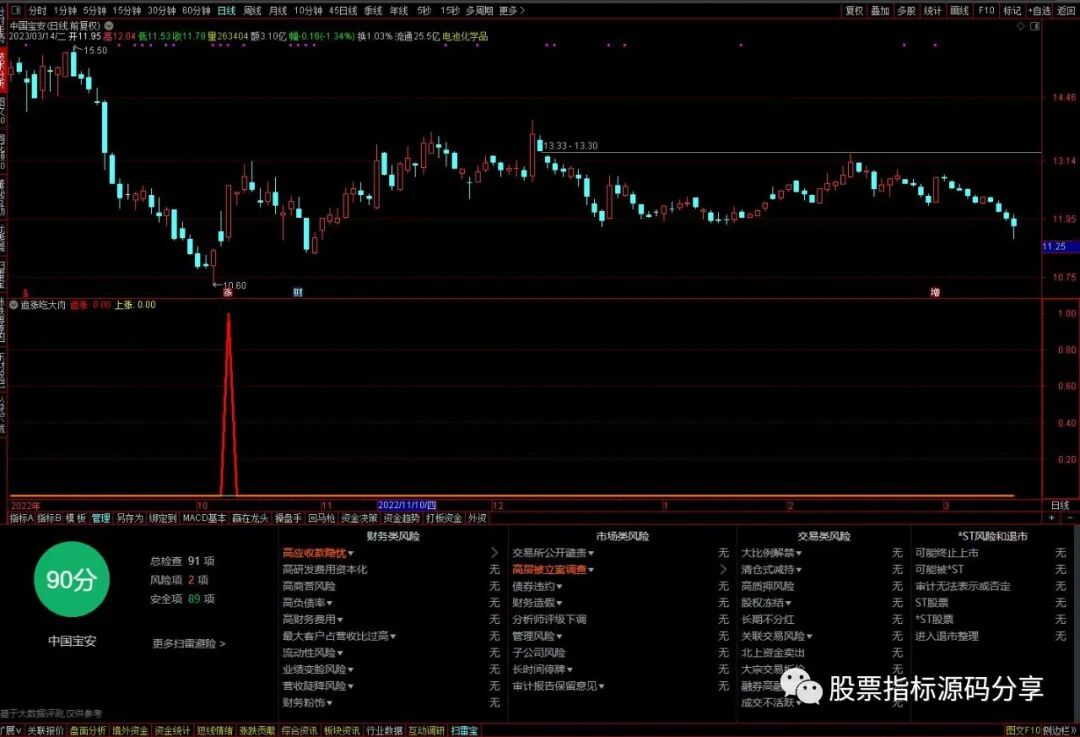Click the green 90分 score circle

(x=72, y=579)
